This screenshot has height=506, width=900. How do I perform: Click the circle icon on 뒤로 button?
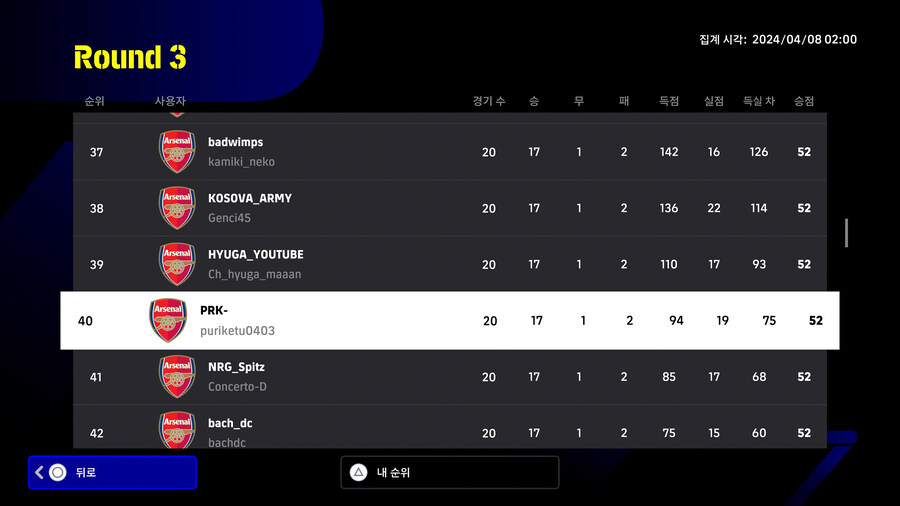click(58, 472)
